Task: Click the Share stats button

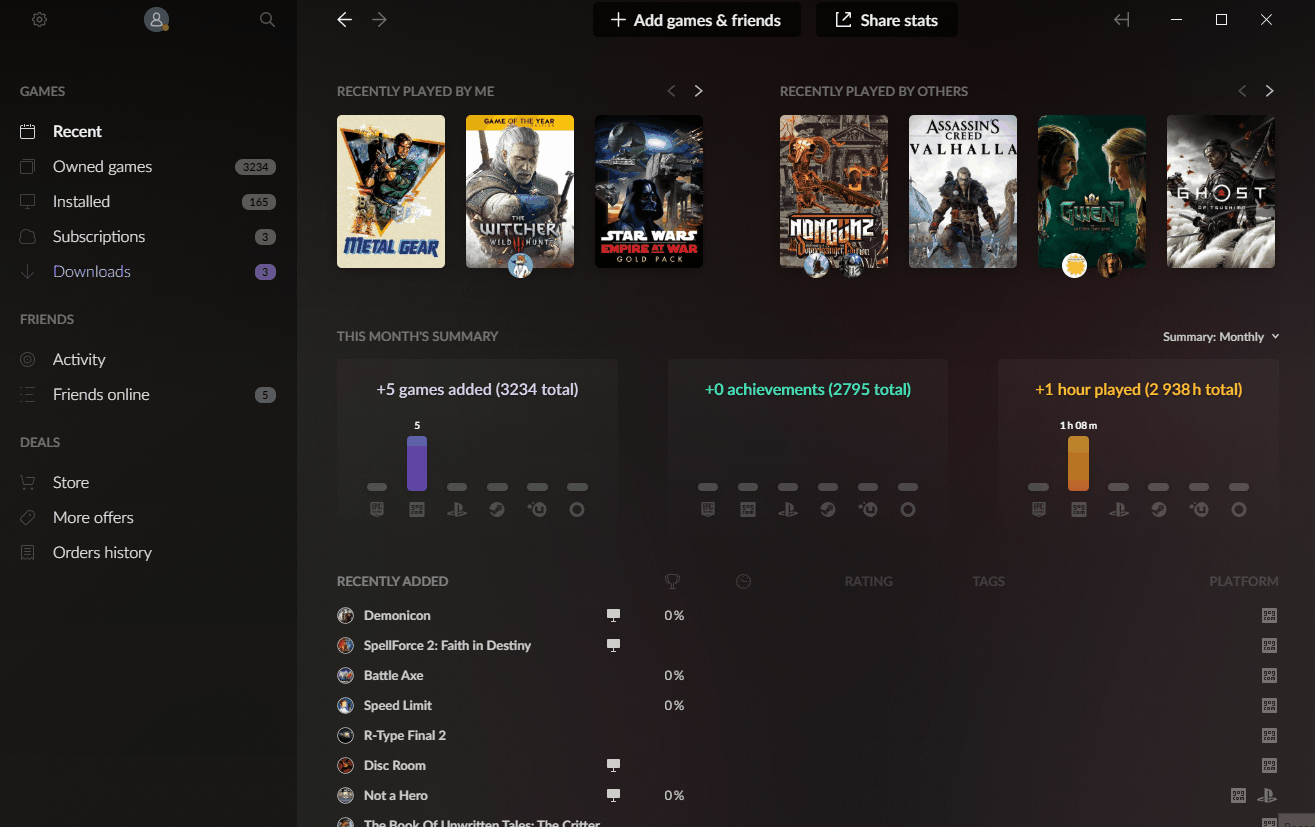Action: [x=887, y=20]
